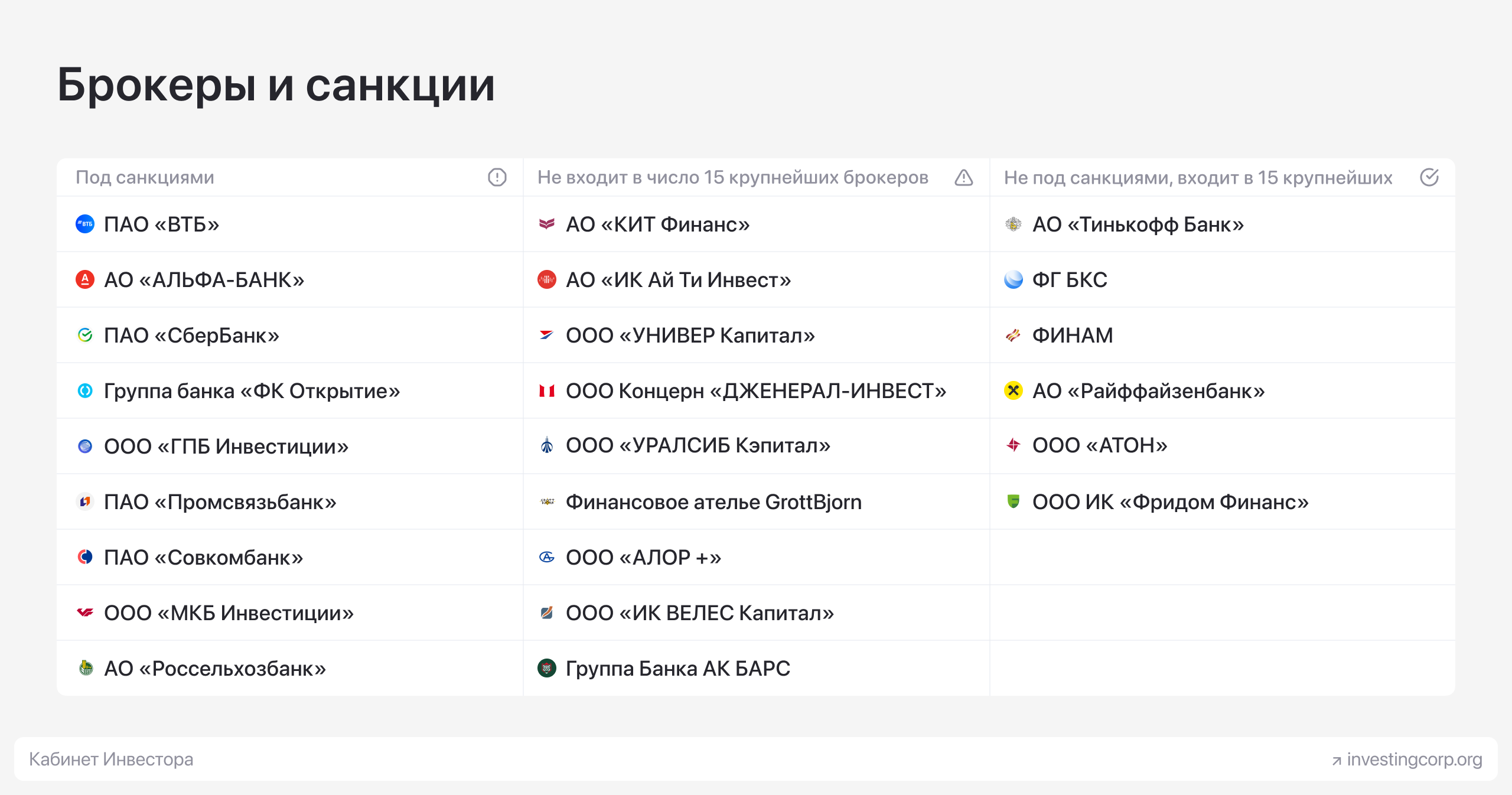Click the SberBank green logo icon
1512x795 pixels.
(85, 335)
